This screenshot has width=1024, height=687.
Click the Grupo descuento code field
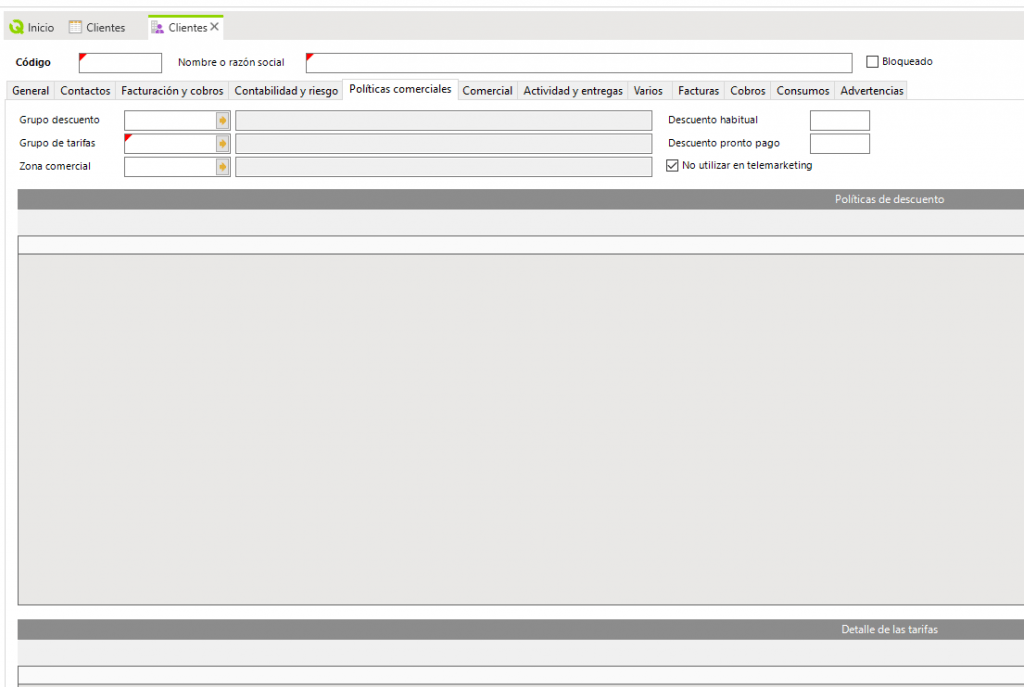click(170, 120)
